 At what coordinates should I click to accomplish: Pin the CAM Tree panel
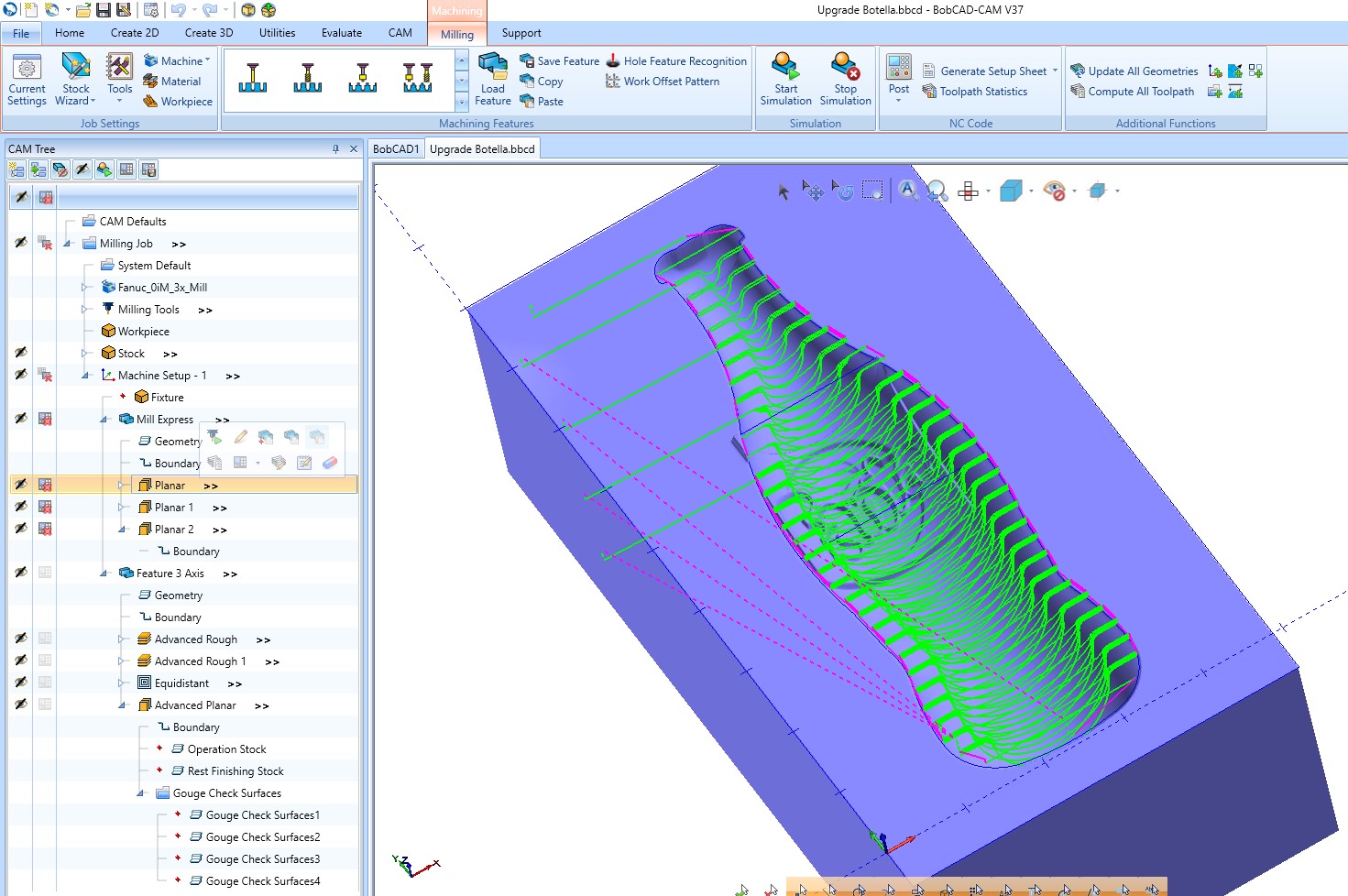point(335,148)
